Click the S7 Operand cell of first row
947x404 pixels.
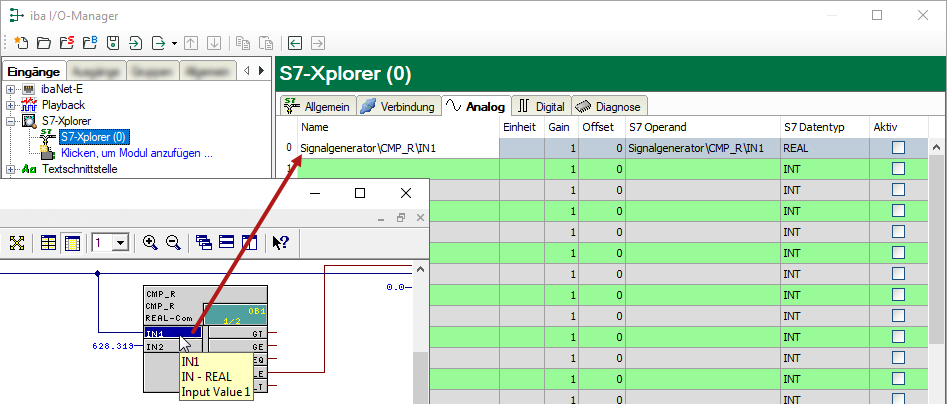[x=702, y=148]
